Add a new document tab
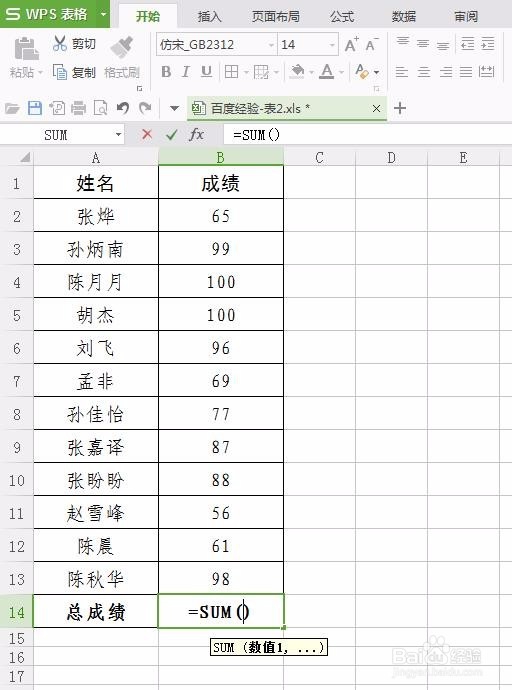Viewport: 512px width, 690px height. pyautogui.click(x=399, y=108)
